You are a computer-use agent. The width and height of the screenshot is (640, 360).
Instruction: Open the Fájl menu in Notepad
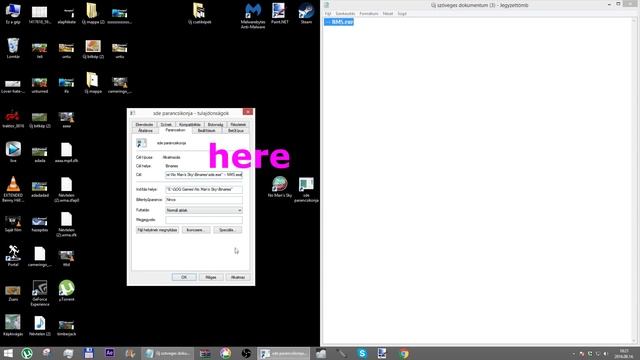tap(328, 13)
